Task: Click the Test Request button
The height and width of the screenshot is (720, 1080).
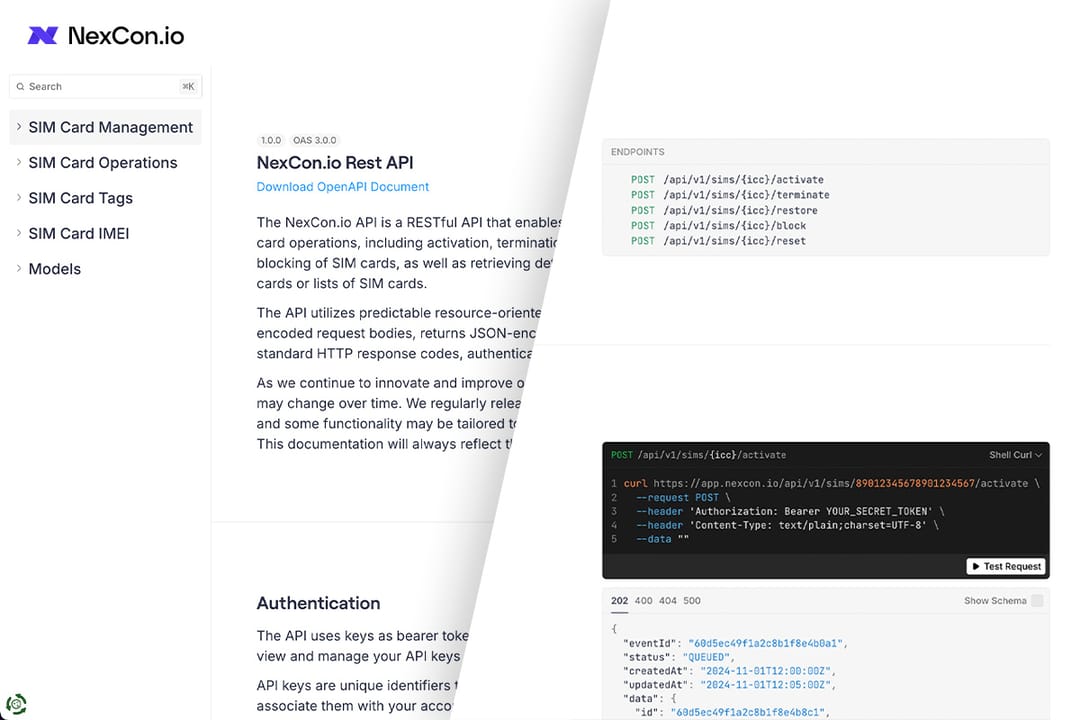Action: coord(1006,566)
